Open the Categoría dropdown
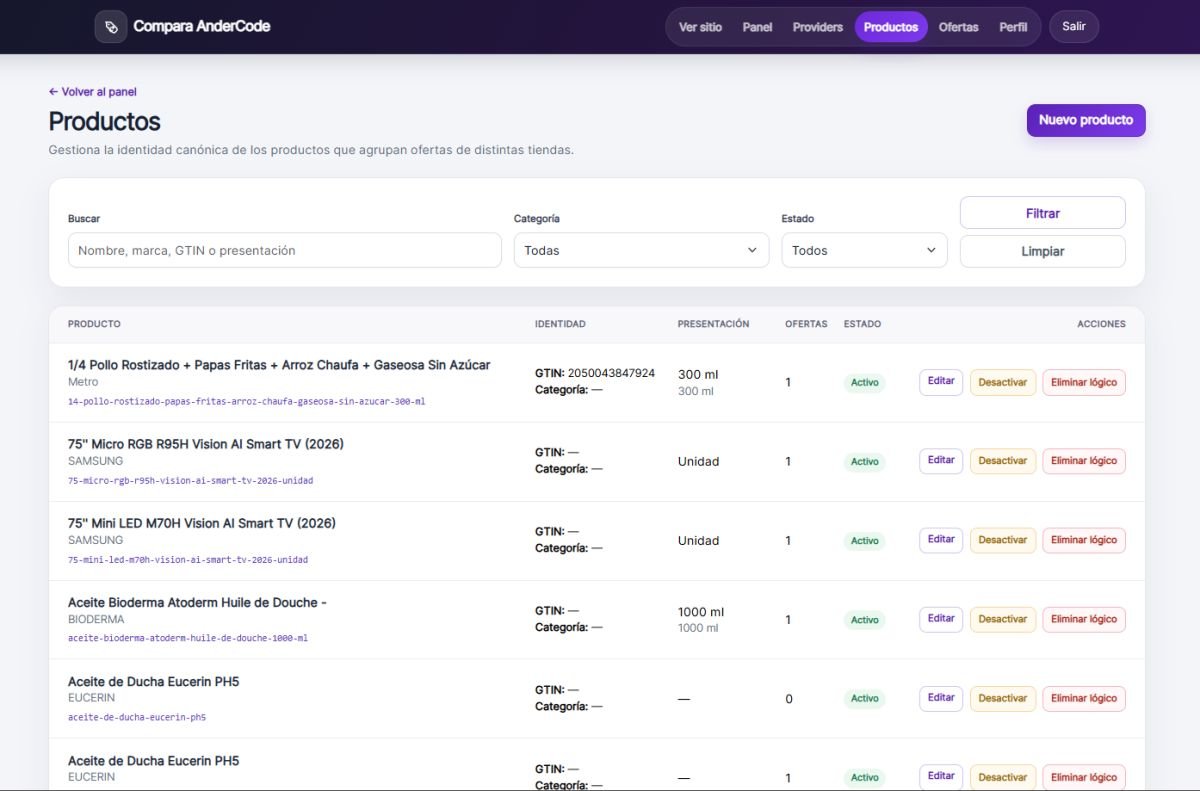Viewport: 1200px width, 791px height. pyautogui.click(x=641, y=250)
